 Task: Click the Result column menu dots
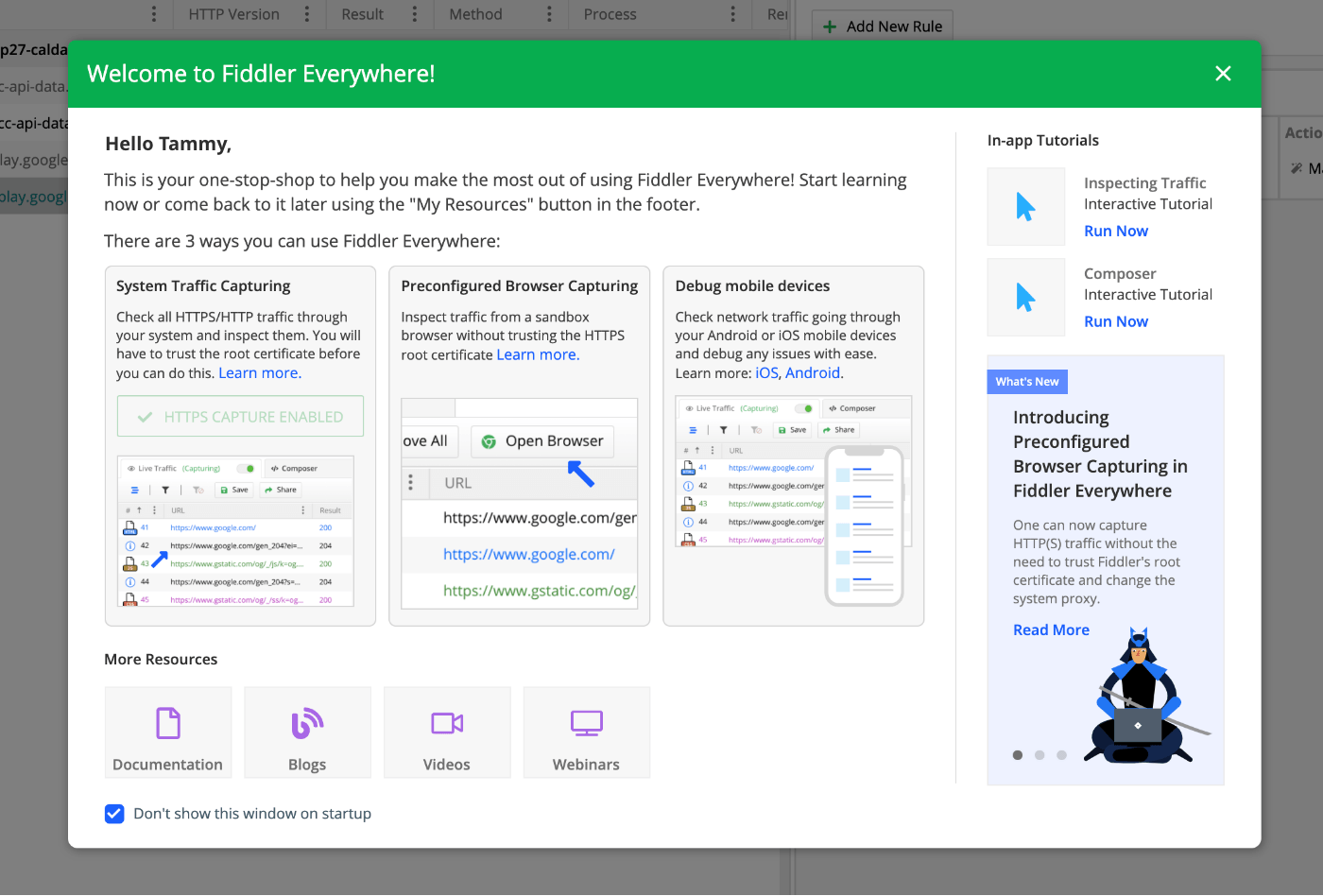[x=415, y=14]
